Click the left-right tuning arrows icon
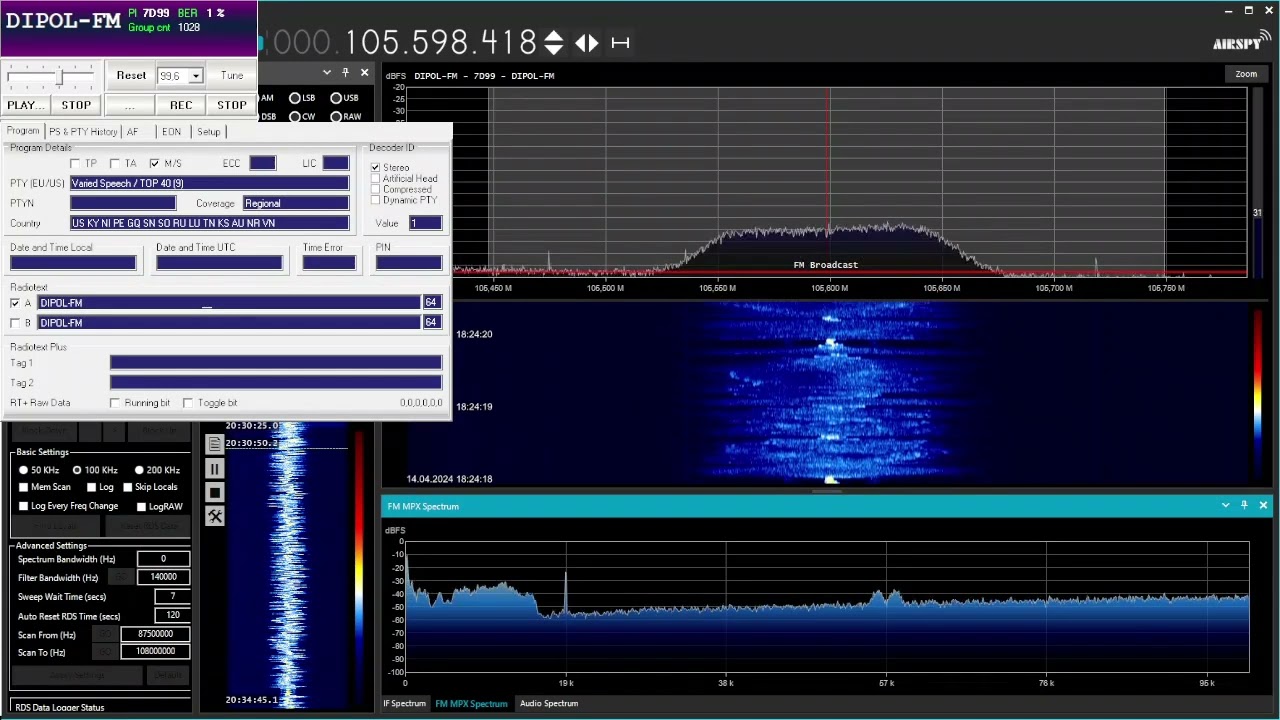The width and height of the screenshot is (1280, 720). (587, 42)
